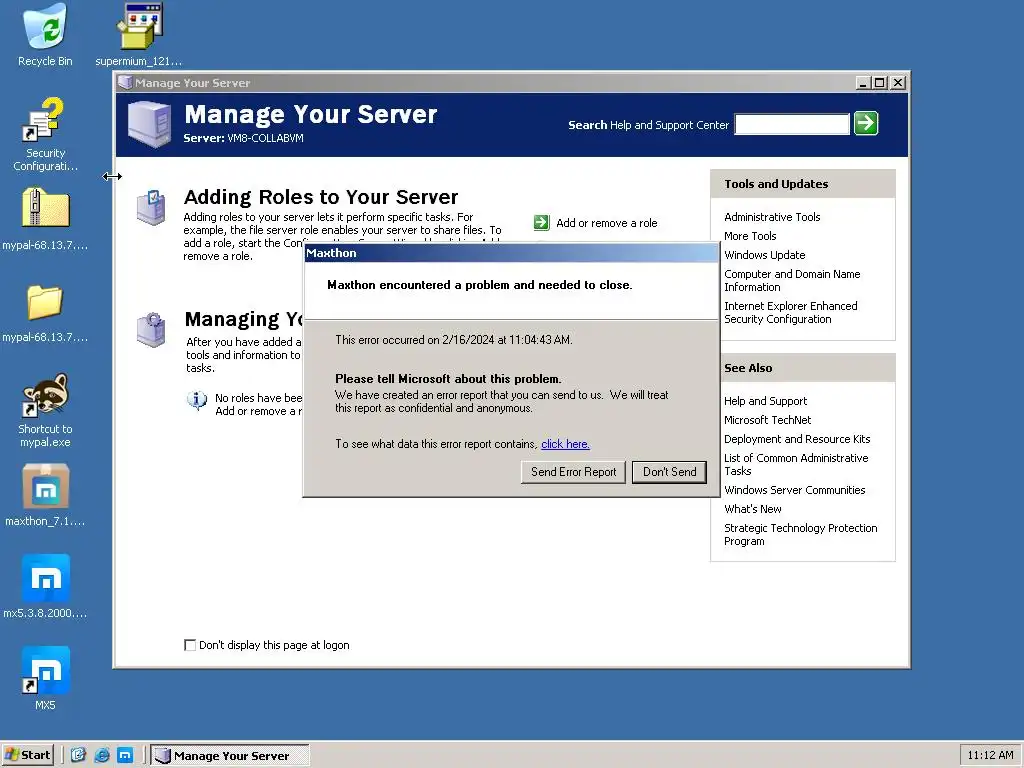Open Windows Update link
The image size is (1024, 768).
pos(764,255)
